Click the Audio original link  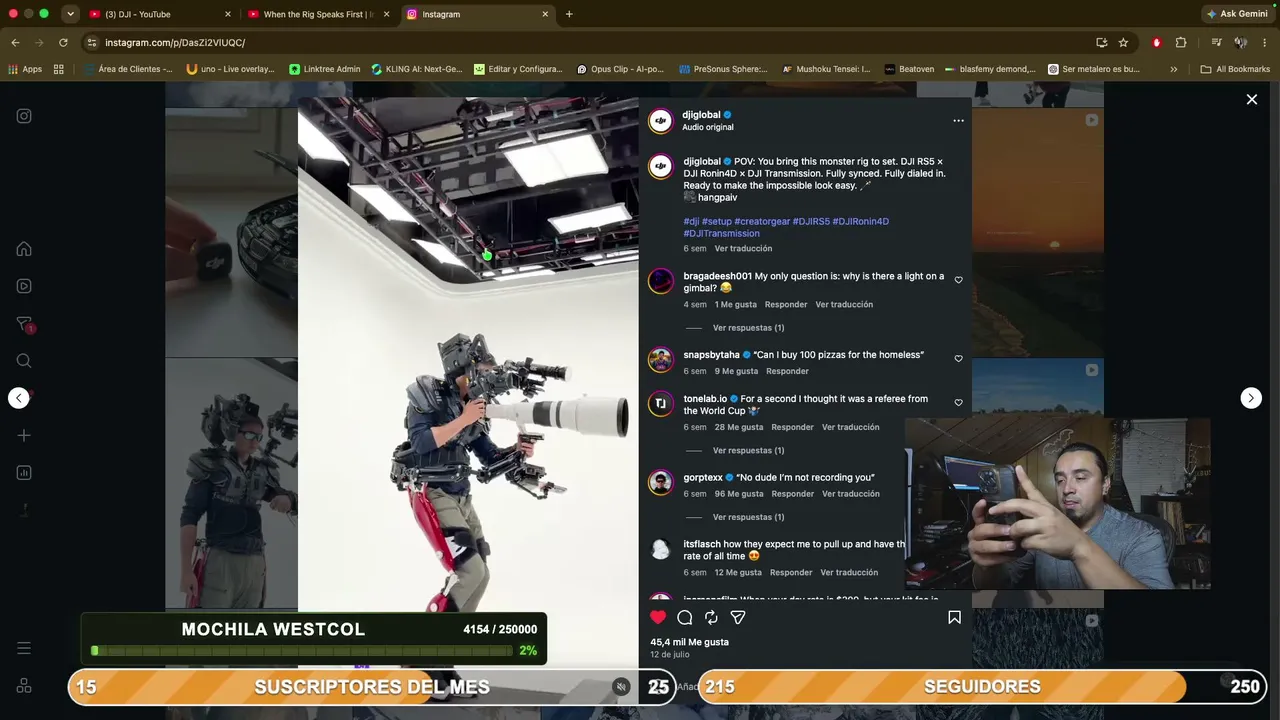click(707, 128)
